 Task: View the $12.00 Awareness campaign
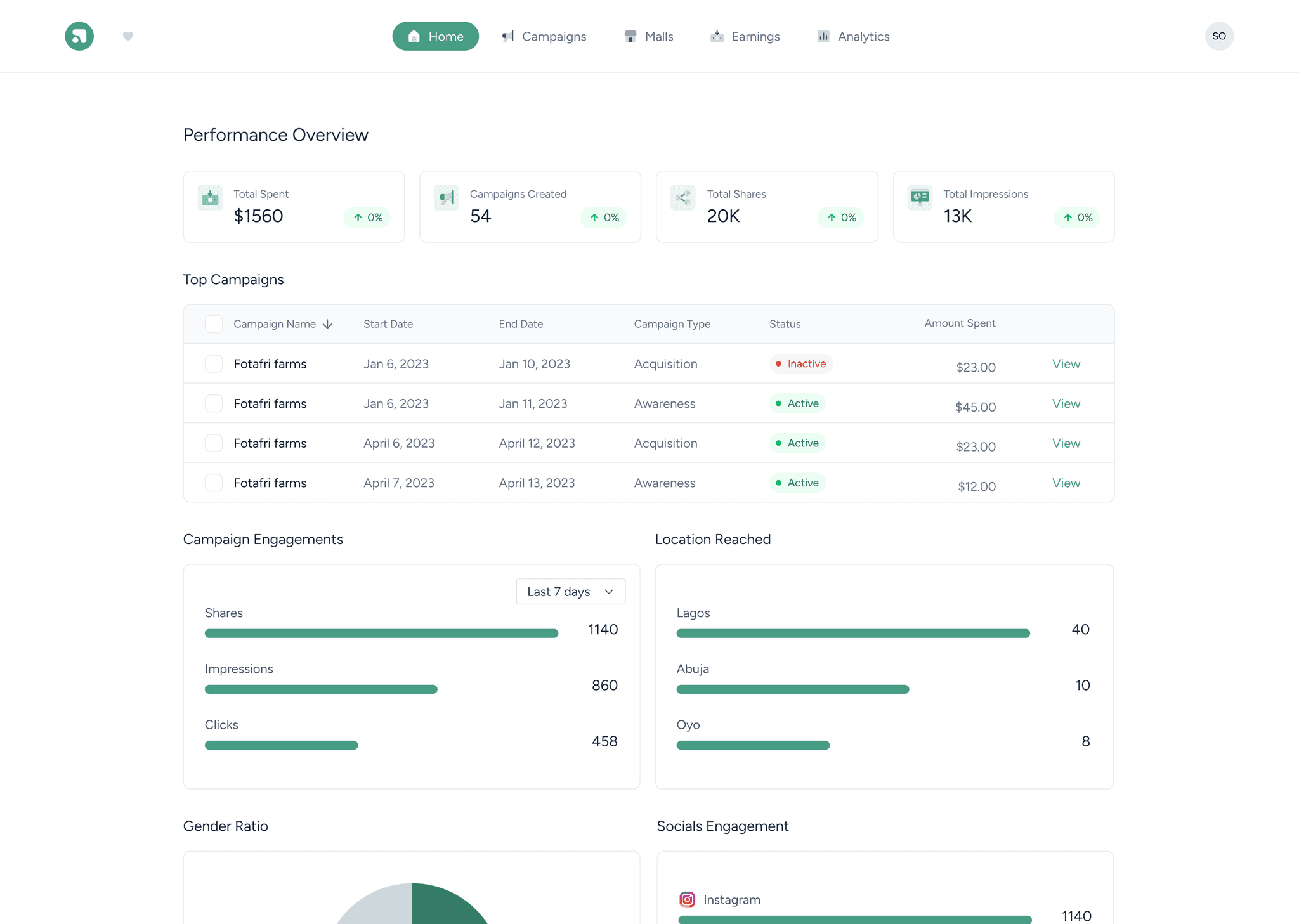1066,483
